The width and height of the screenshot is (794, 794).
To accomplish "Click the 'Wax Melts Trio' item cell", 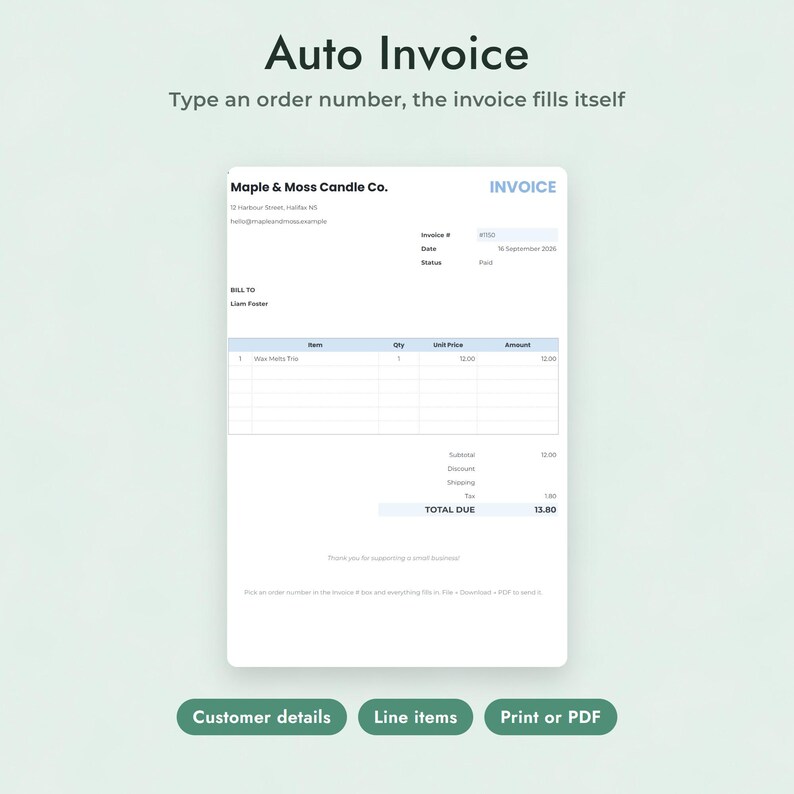I will (x=315, y=359).
